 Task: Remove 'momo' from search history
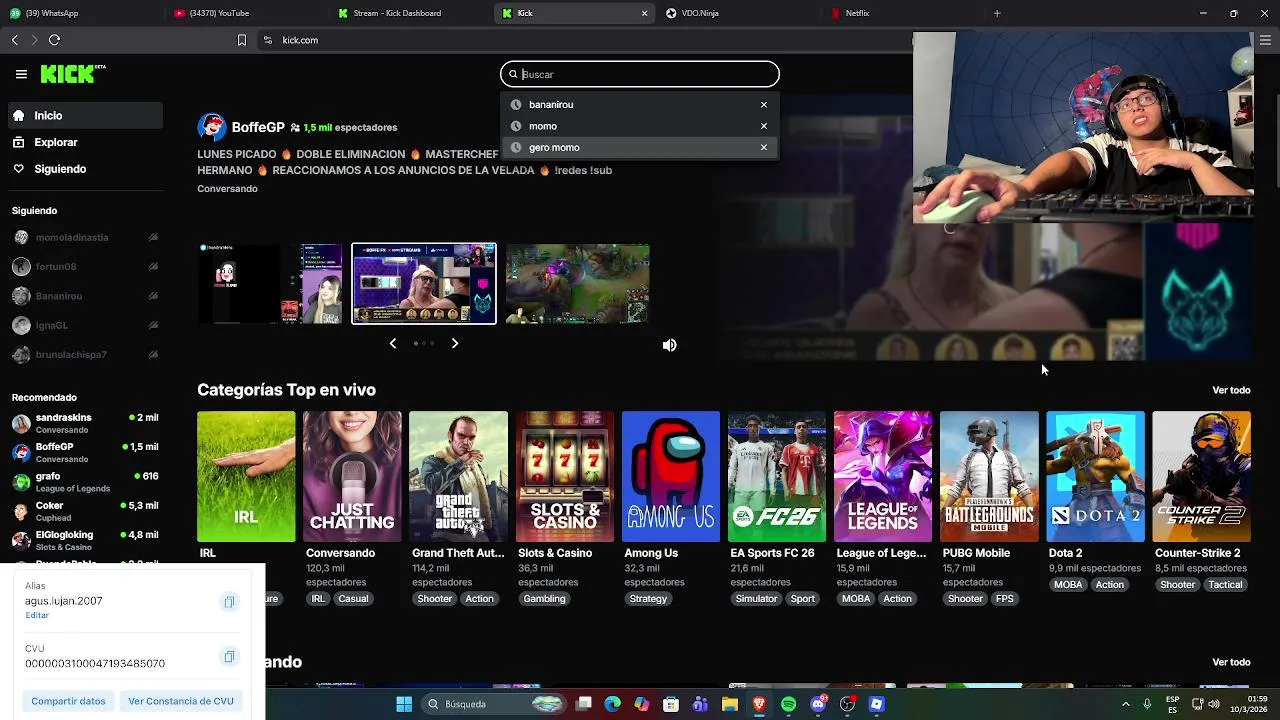coord(764,126)
